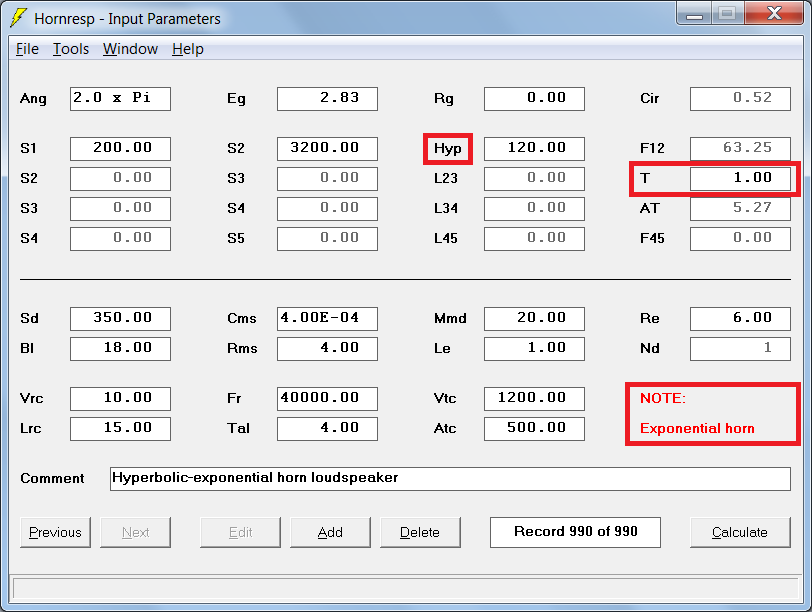
Task: Click the F12 value box 63.25
Action: click(741, 149)
